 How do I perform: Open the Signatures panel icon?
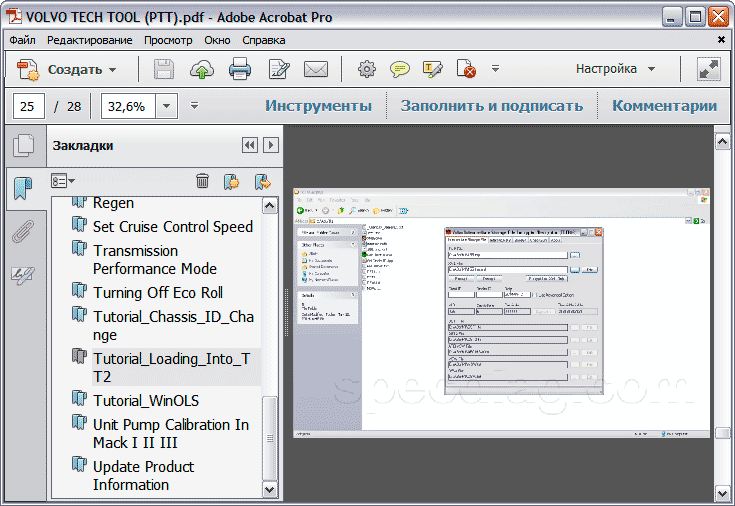click(22, 276)
